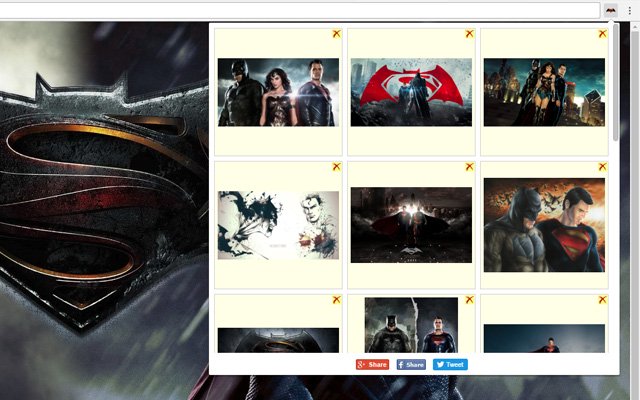The image size is (640, 400).
Task: Remove the dark caped silhouette wallpaper
Action: [x=469, y=167]
